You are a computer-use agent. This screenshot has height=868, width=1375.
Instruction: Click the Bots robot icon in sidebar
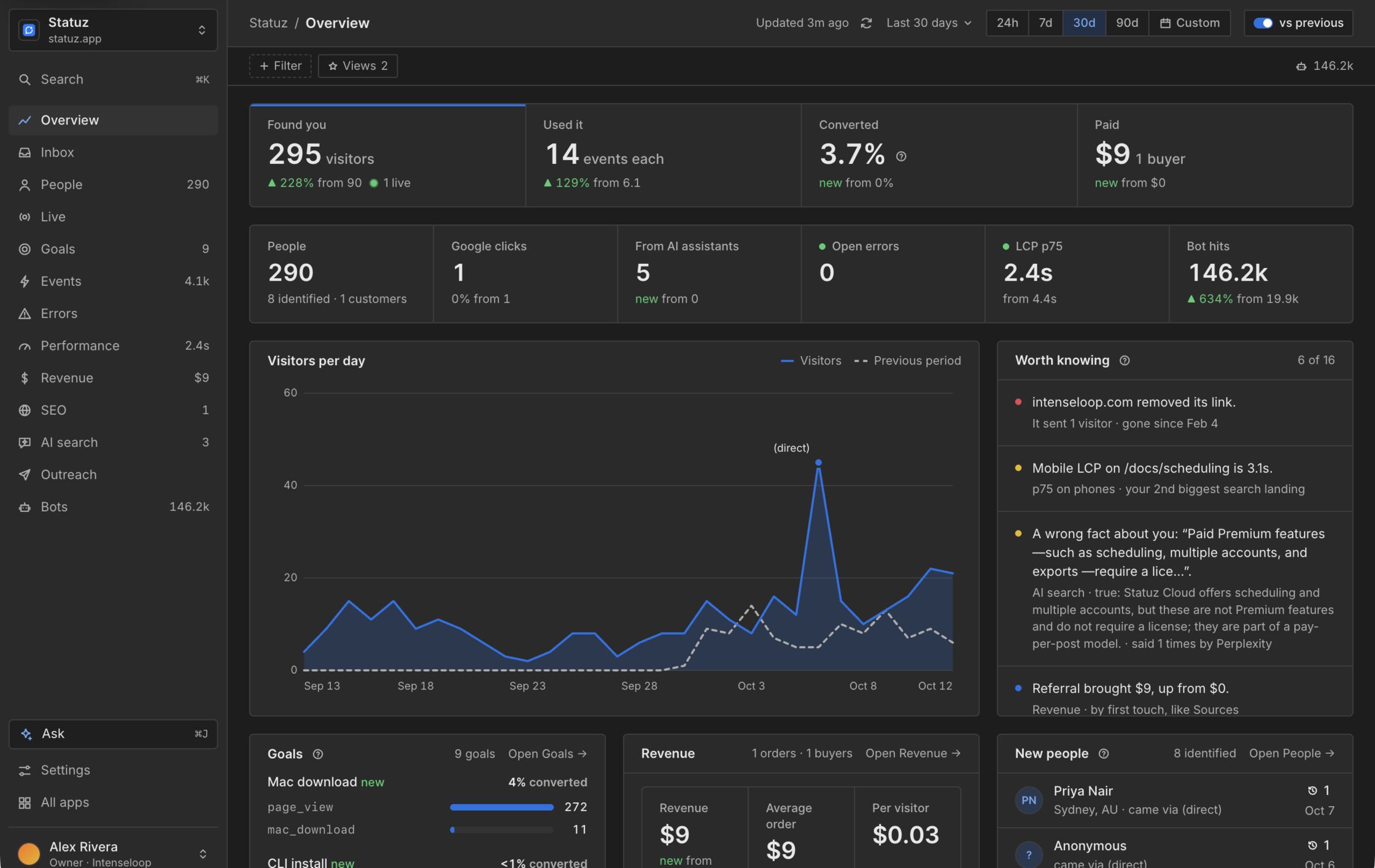click(25, 507)
